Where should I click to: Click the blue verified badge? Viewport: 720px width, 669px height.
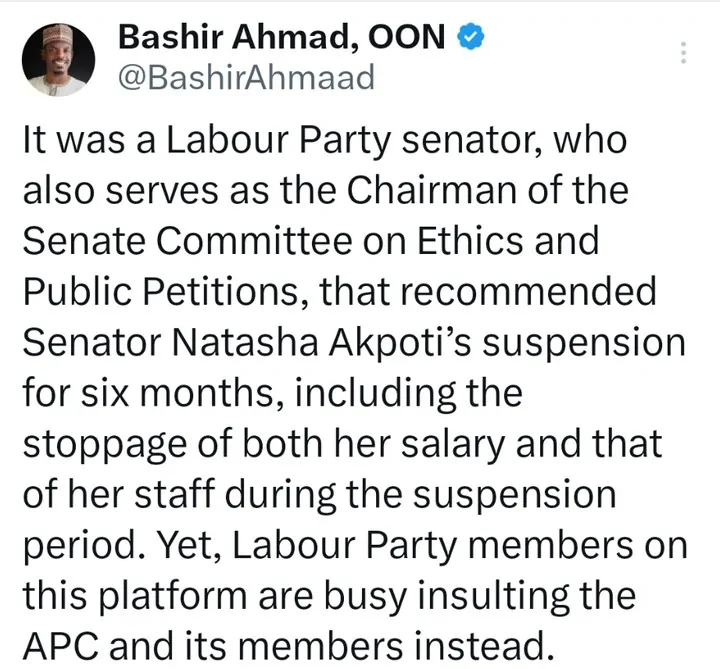[x=473, y=37]
